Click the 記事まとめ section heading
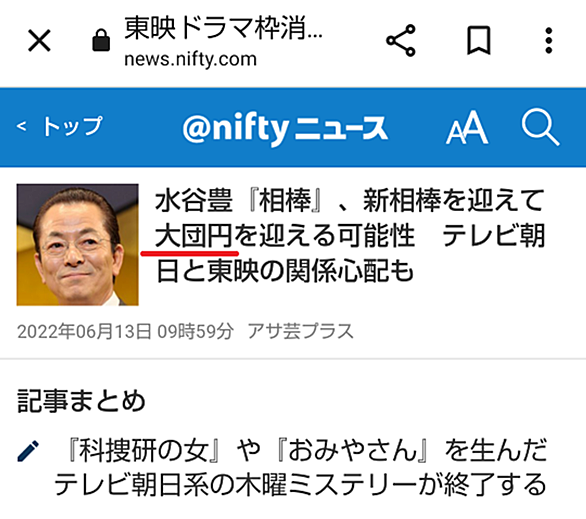586x519 pixels. (x=81, y=401)
